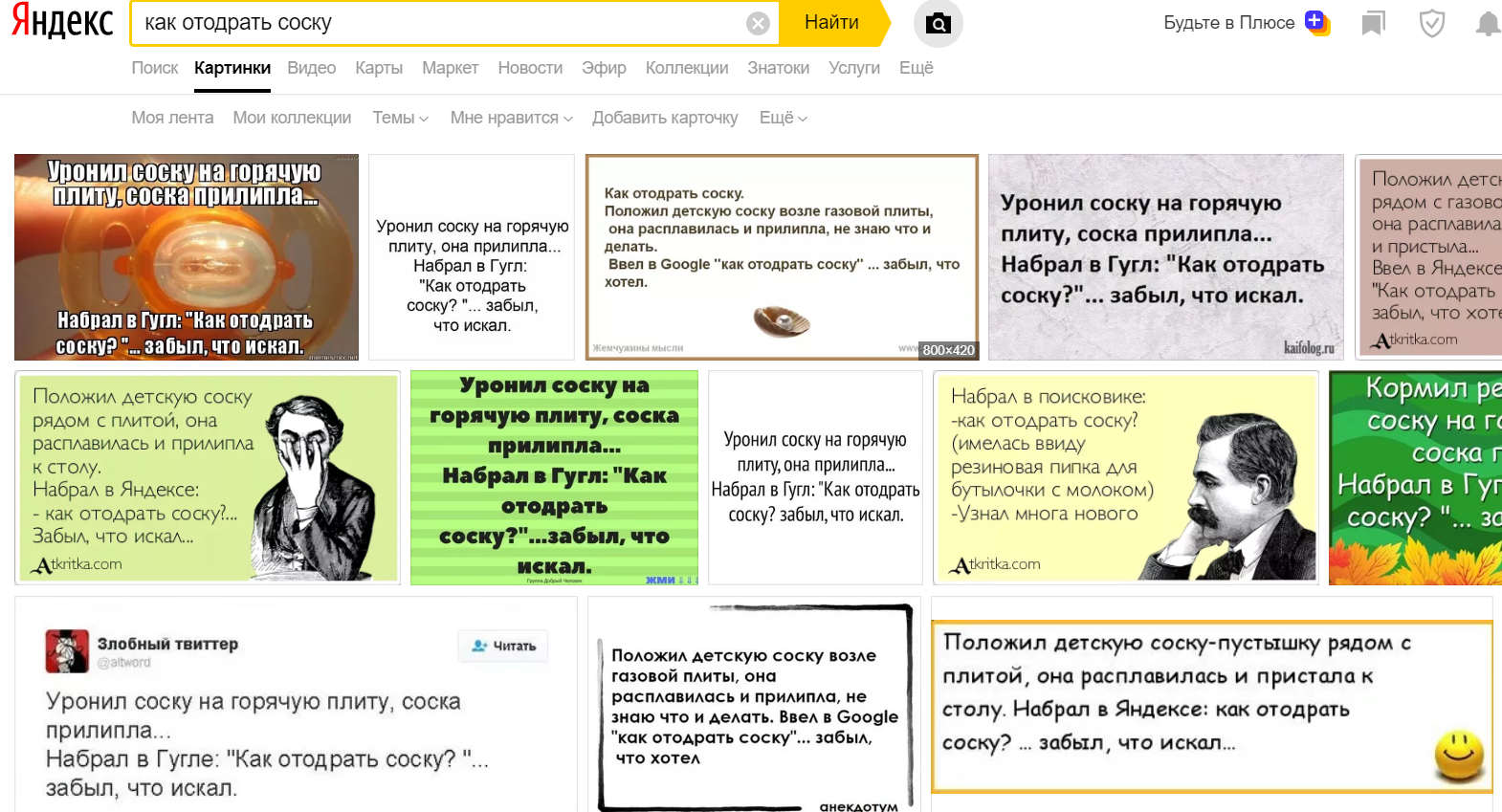Viewport: 1502px width, 812px height.
Task: Clear the search field with the X icon
Action: click(758, 23)
